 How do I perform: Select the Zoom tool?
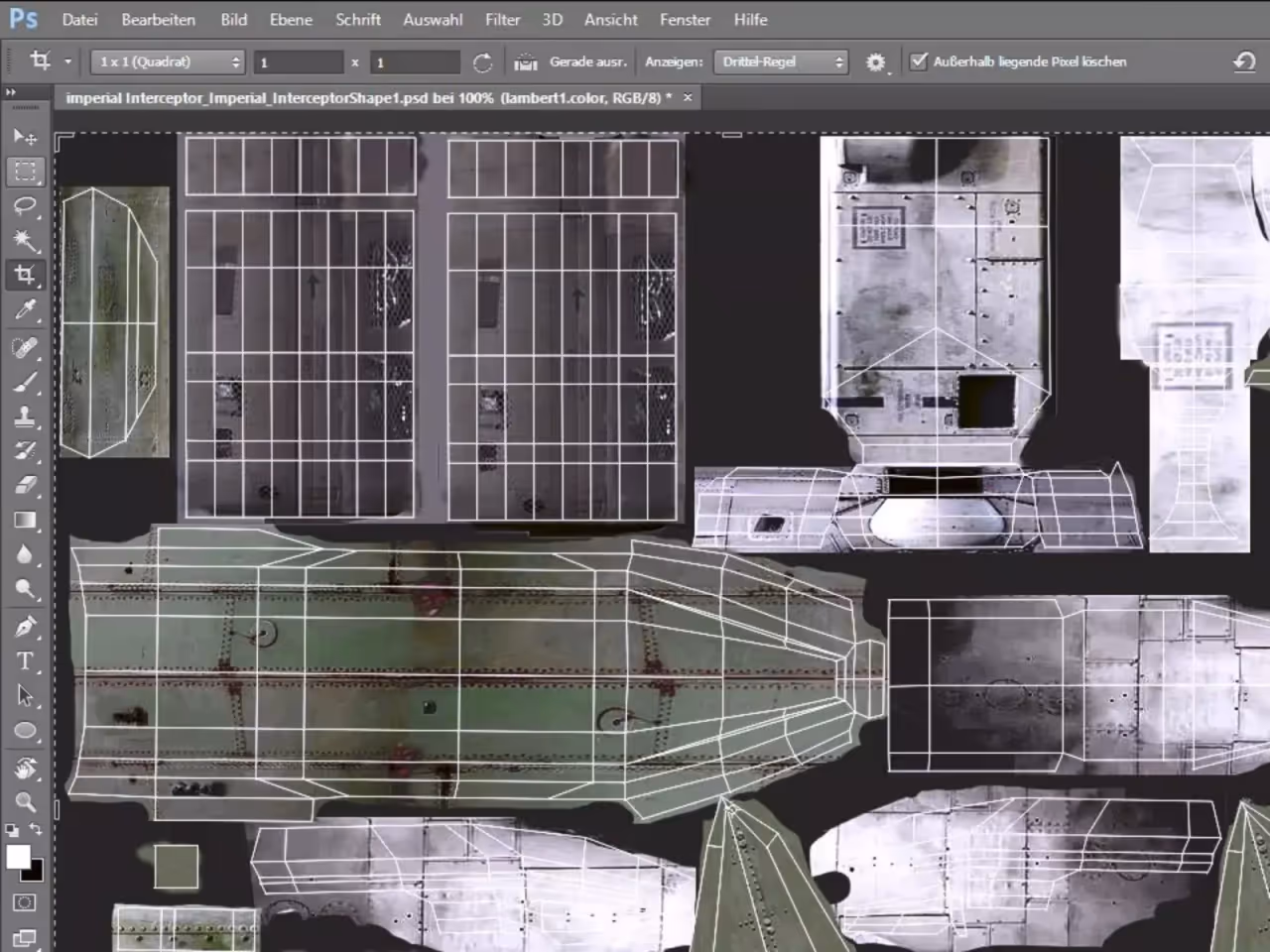point(25,801)
